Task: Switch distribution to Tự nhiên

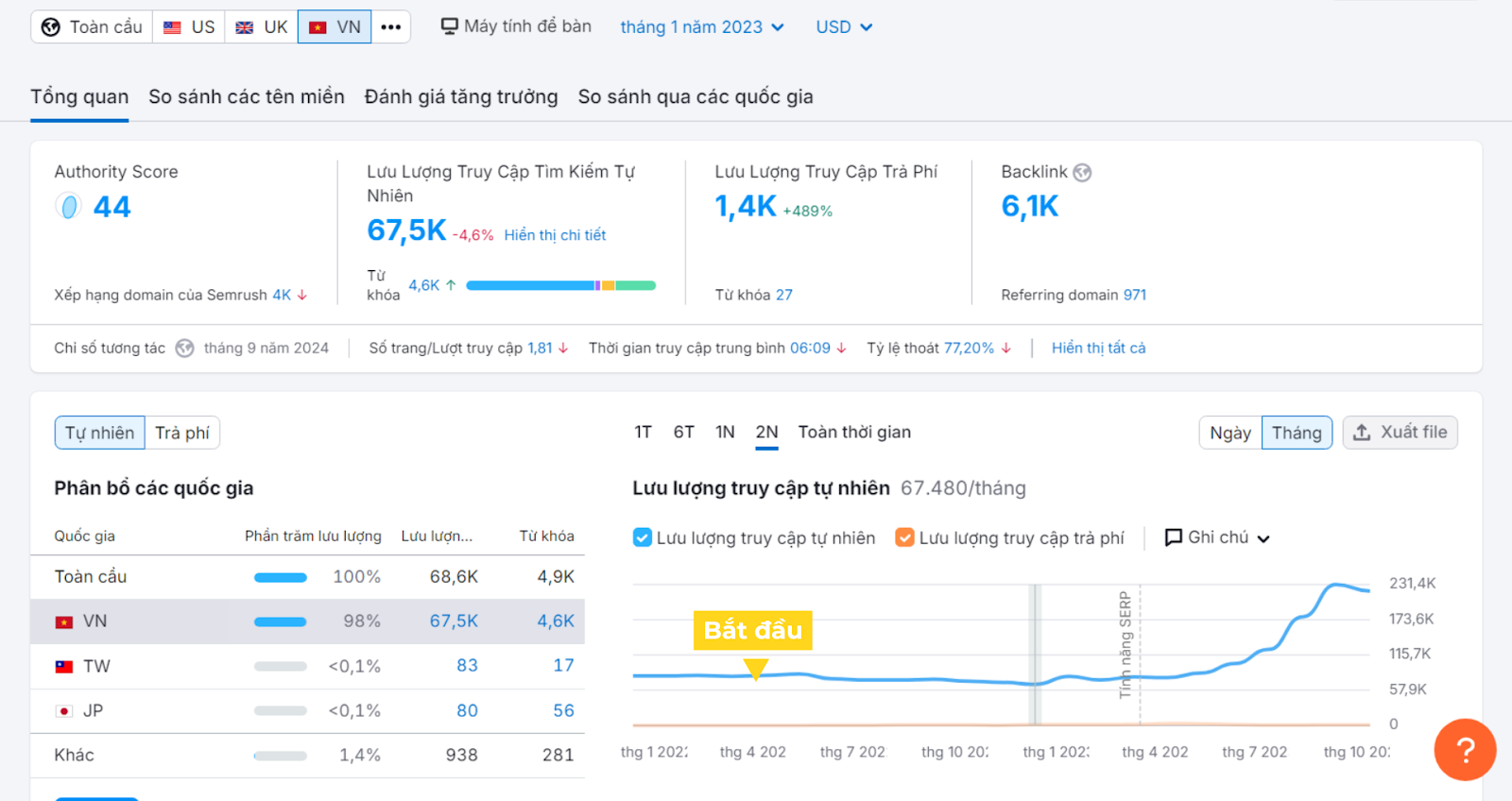Action: (99, 433)
